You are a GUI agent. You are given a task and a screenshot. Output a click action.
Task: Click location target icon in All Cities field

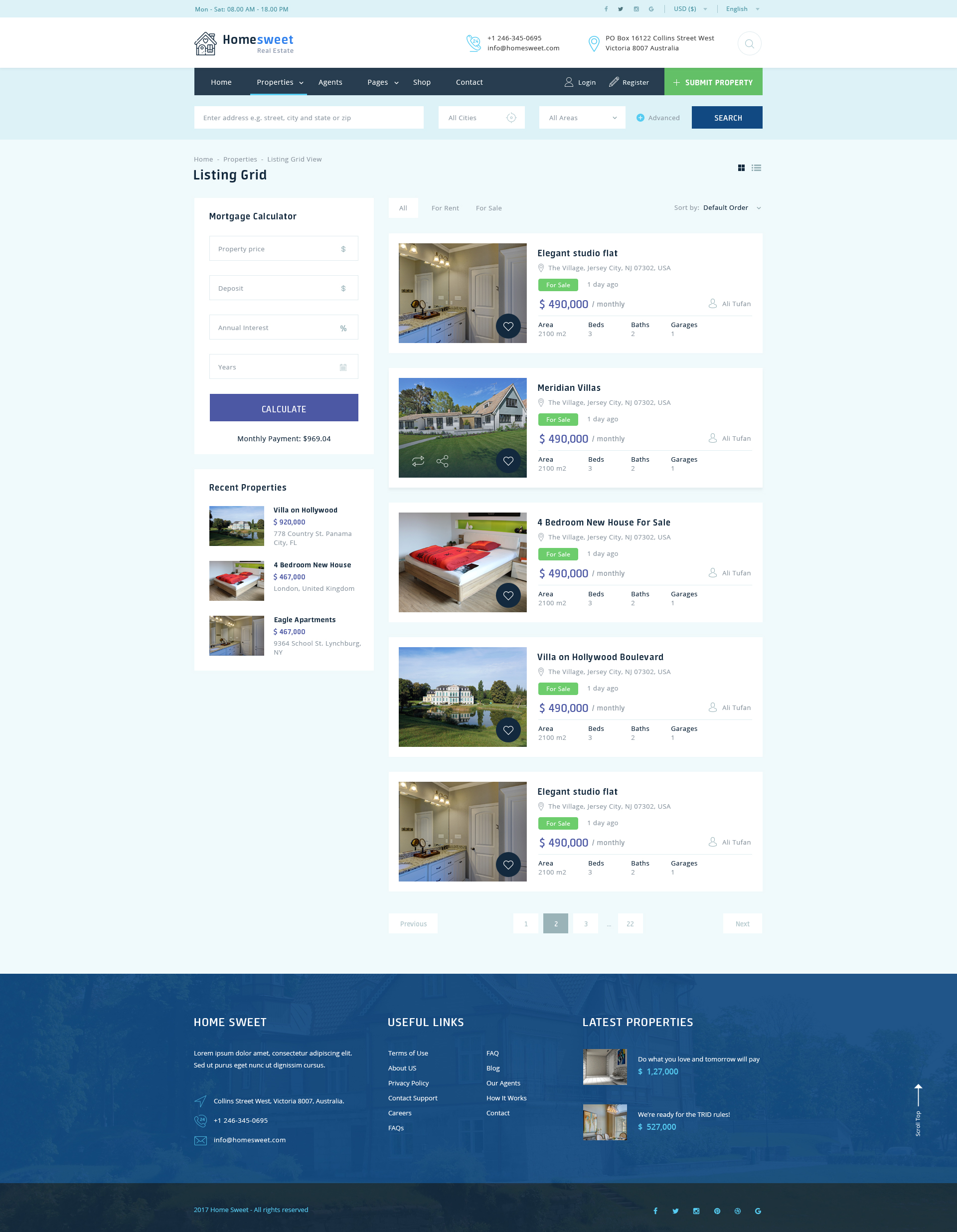pyautogui.click(x=511, y=117)
